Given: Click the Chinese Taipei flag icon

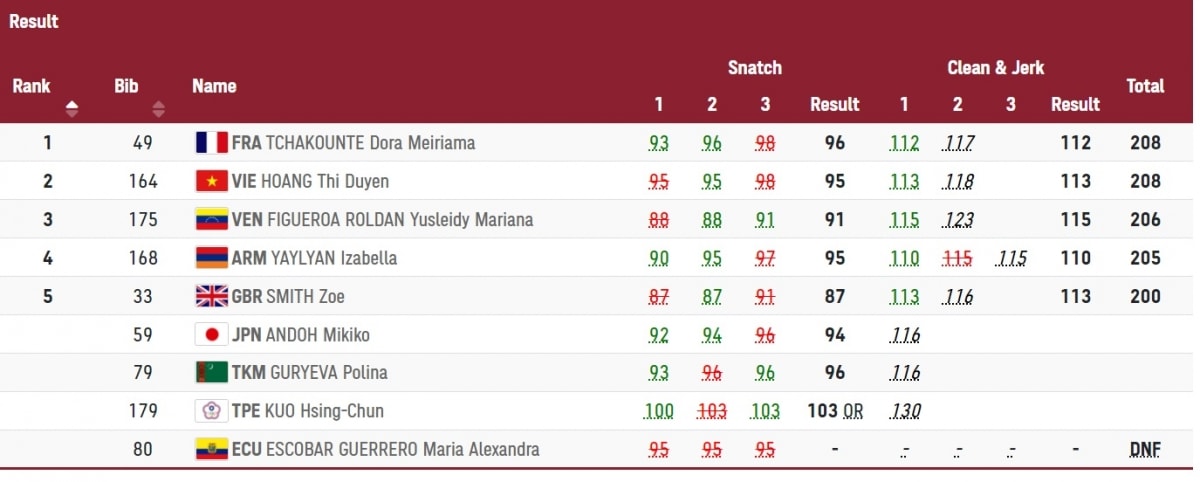Looking at the screenshot, I should [211, 411].
